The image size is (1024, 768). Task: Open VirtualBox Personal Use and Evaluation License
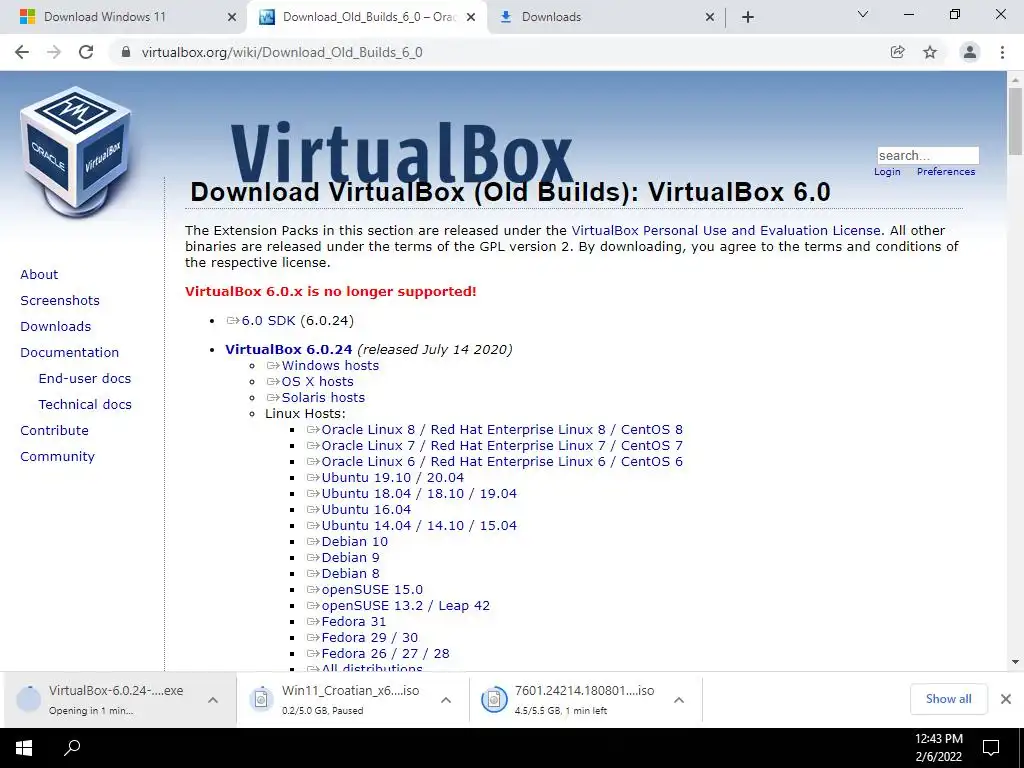(x=726, y=231)
